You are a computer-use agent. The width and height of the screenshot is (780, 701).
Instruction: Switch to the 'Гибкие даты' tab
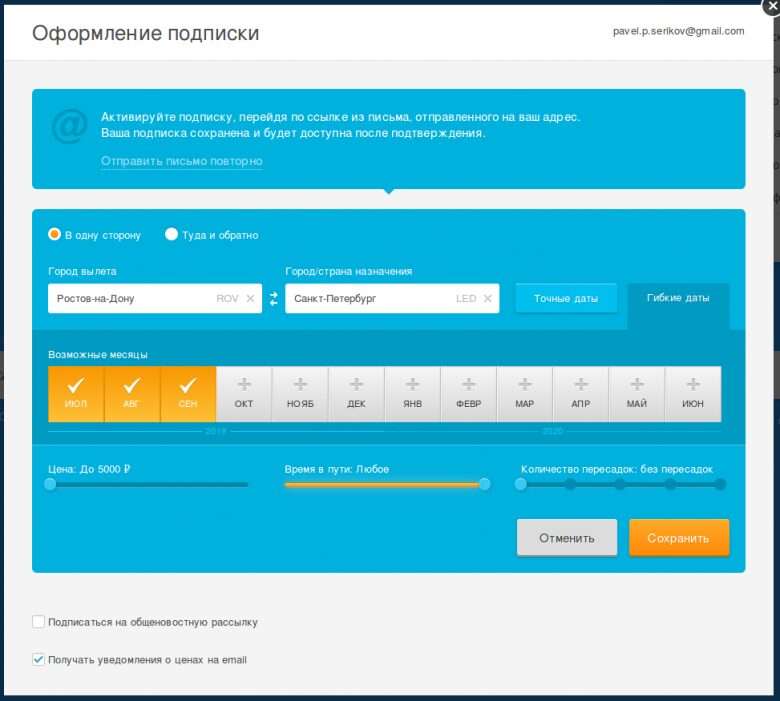pos(678,298)
